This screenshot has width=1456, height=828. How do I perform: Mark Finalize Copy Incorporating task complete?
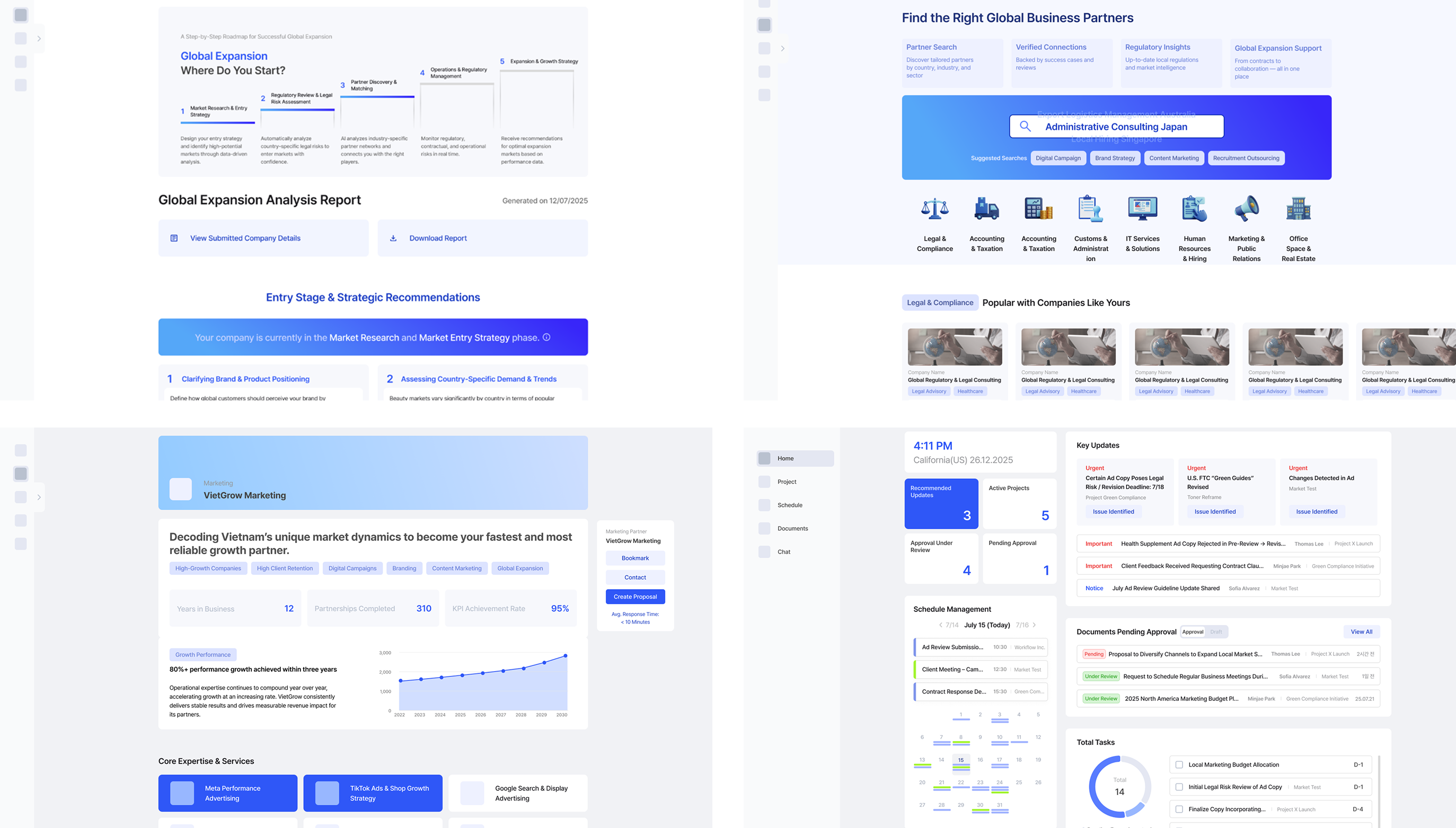click(1178, 809)
